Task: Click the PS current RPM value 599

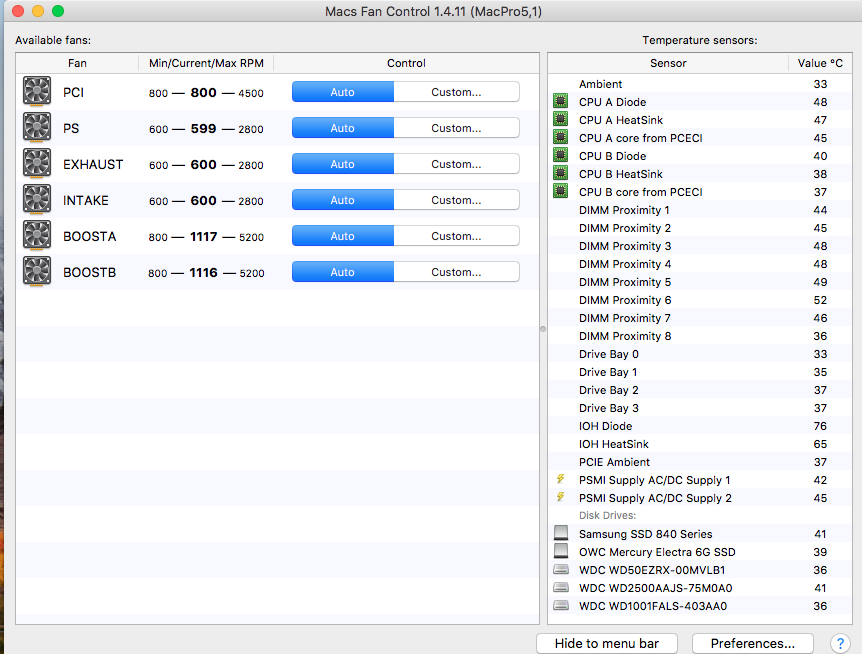Action: [x=203, y=129]
